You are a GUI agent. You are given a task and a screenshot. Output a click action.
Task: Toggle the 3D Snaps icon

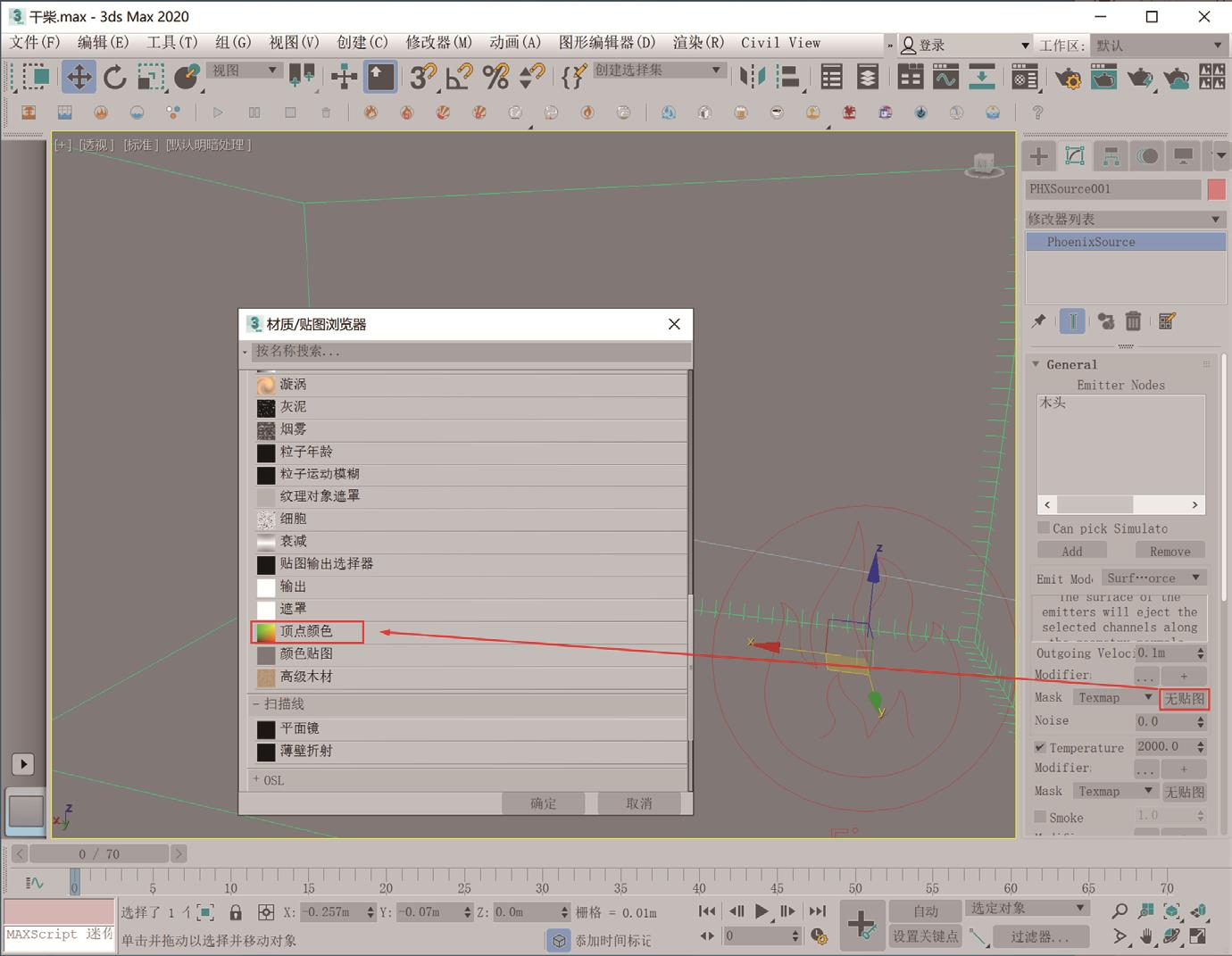422,78
